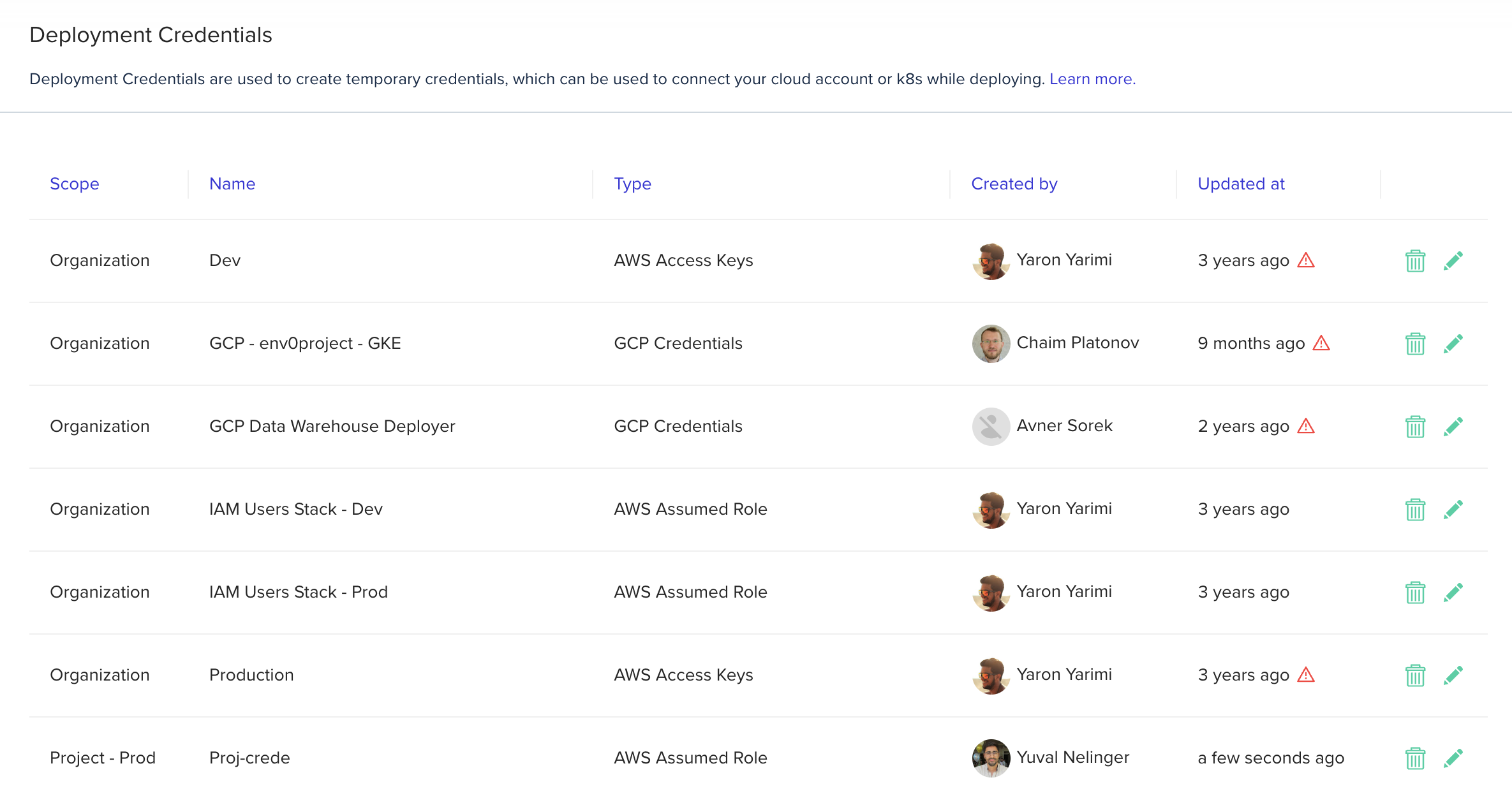Edit GCP Data Warehouse Deployer credential
1512x796 pixels.
tap(1453, 427)
